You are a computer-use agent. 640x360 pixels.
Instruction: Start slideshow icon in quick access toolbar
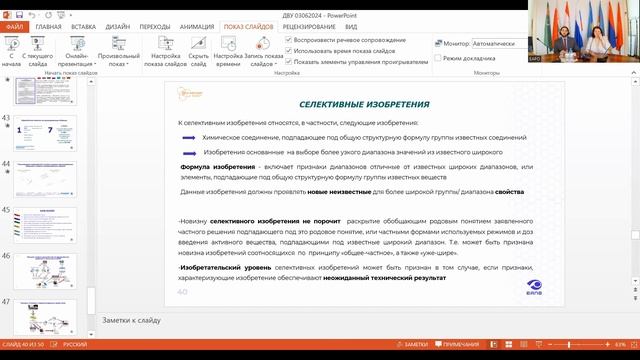click(x=61, y=15)
